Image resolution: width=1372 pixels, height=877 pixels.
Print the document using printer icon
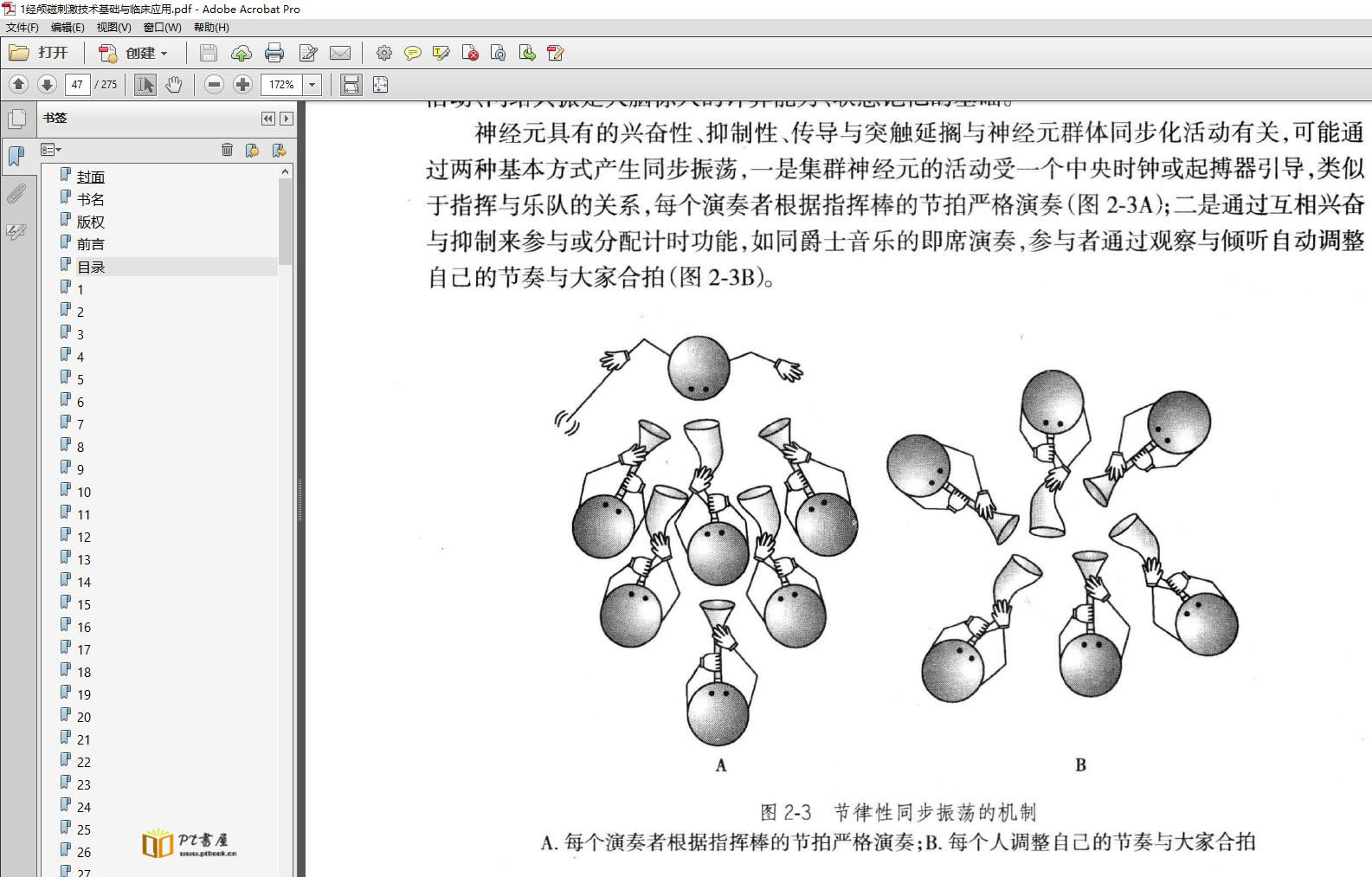pos(274,53)
